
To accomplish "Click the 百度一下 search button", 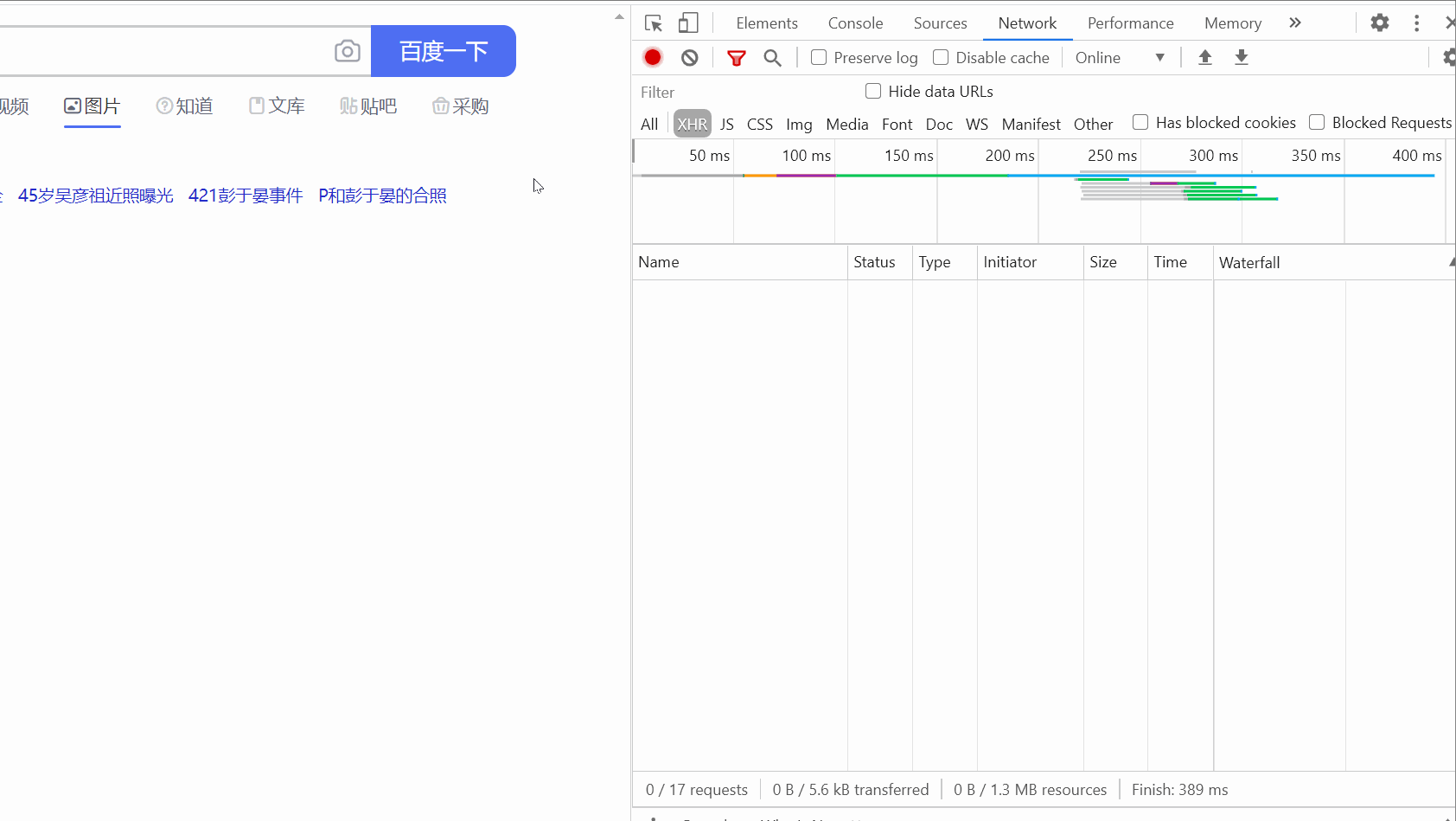I will click(444, 51).
